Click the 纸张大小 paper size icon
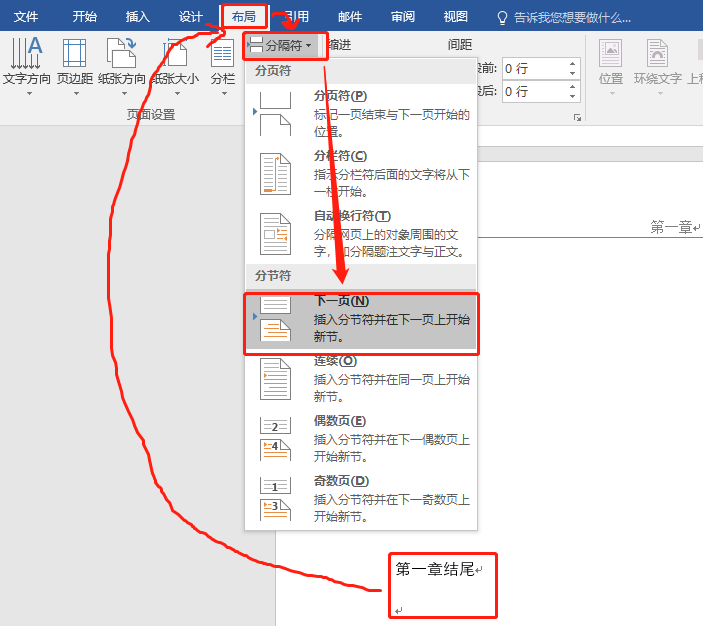 click(175, 53)
